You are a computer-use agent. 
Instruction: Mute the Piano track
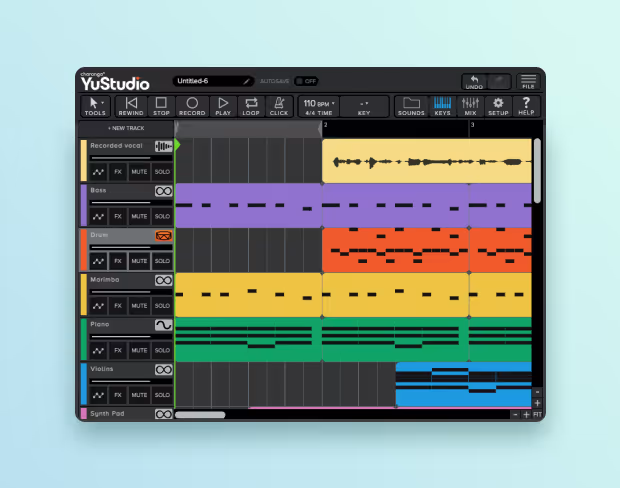(x=139, y=350)
